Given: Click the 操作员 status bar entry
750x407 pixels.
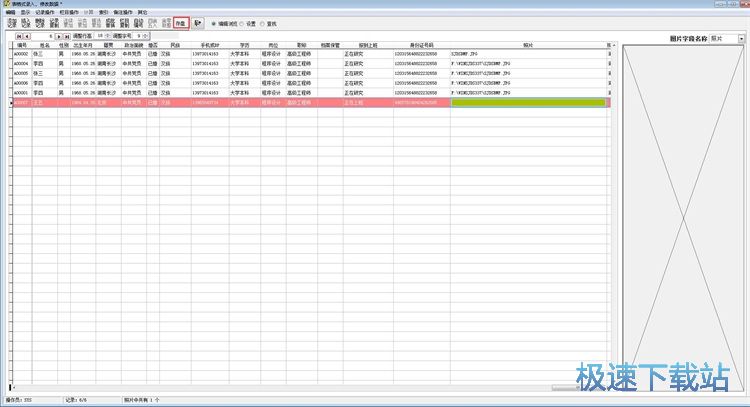Looking at the screenshot, I should tap(18, 399).
